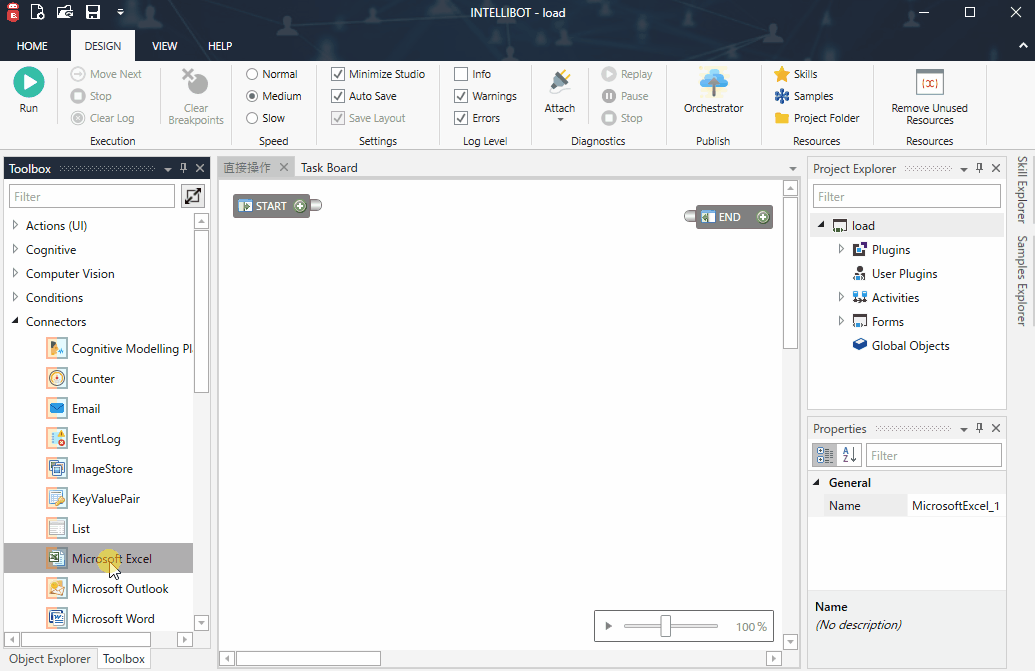The image size is (1035, 671).
Task: Open the Task Board tab
Action: [328, 167]
